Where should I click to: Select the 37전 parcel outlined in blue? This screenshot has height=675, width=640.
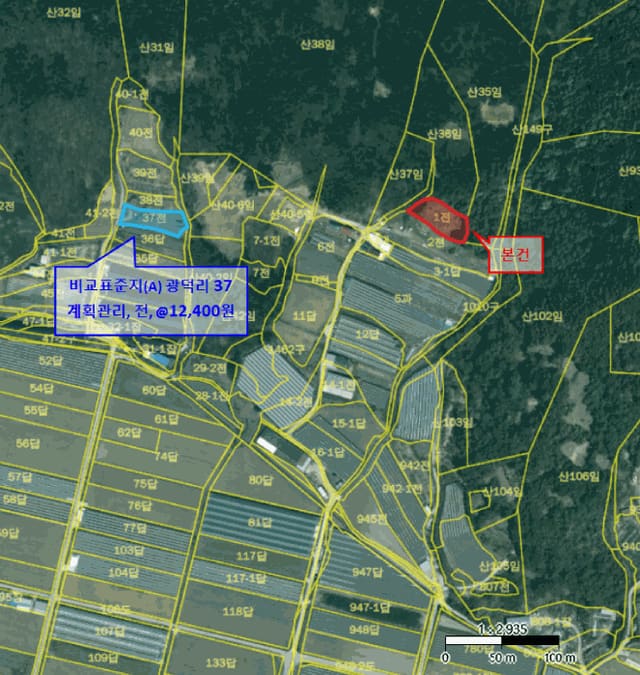pos(154,220)
